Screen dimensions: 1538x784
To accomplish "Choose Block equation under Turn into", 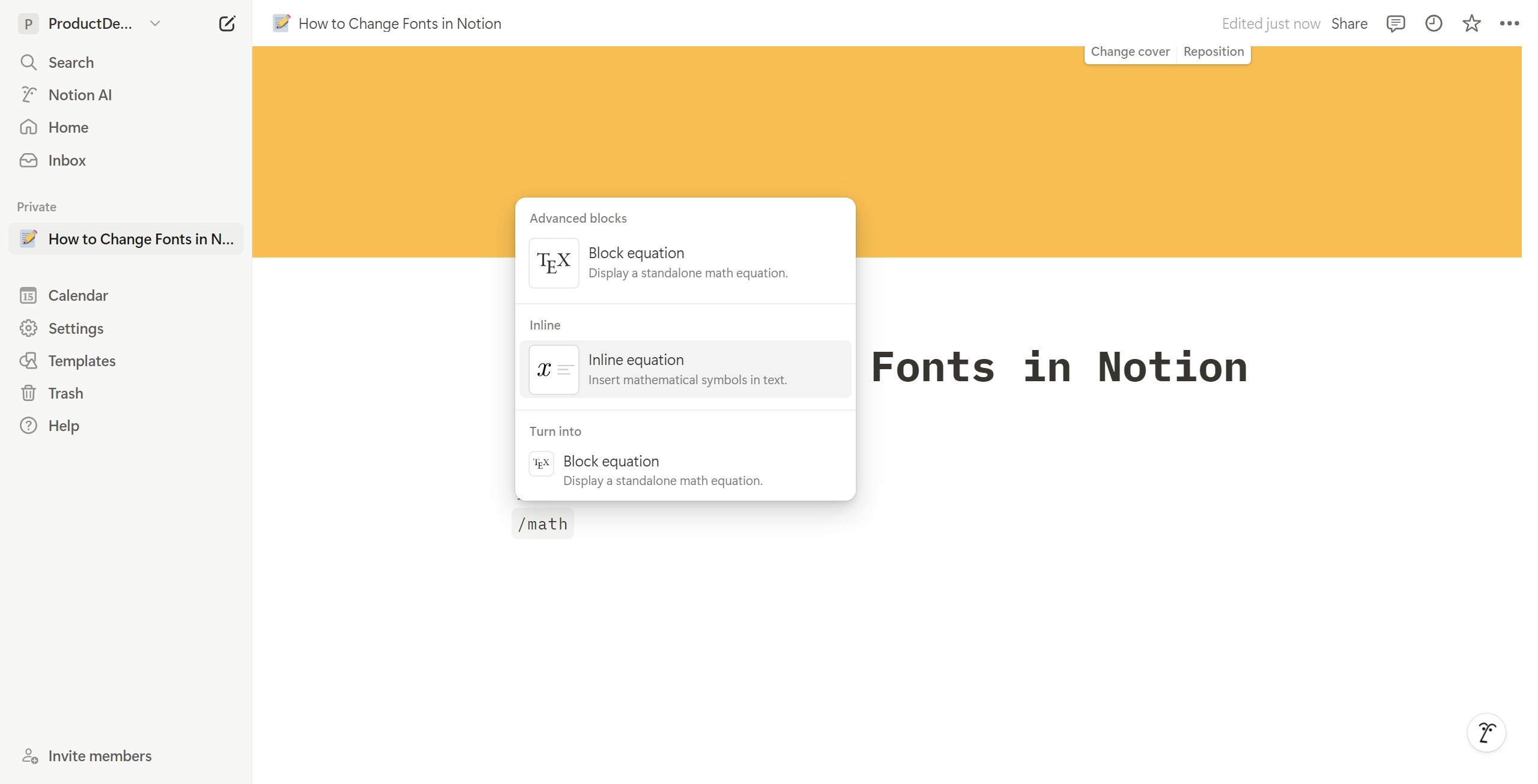I will pos(685,470).
